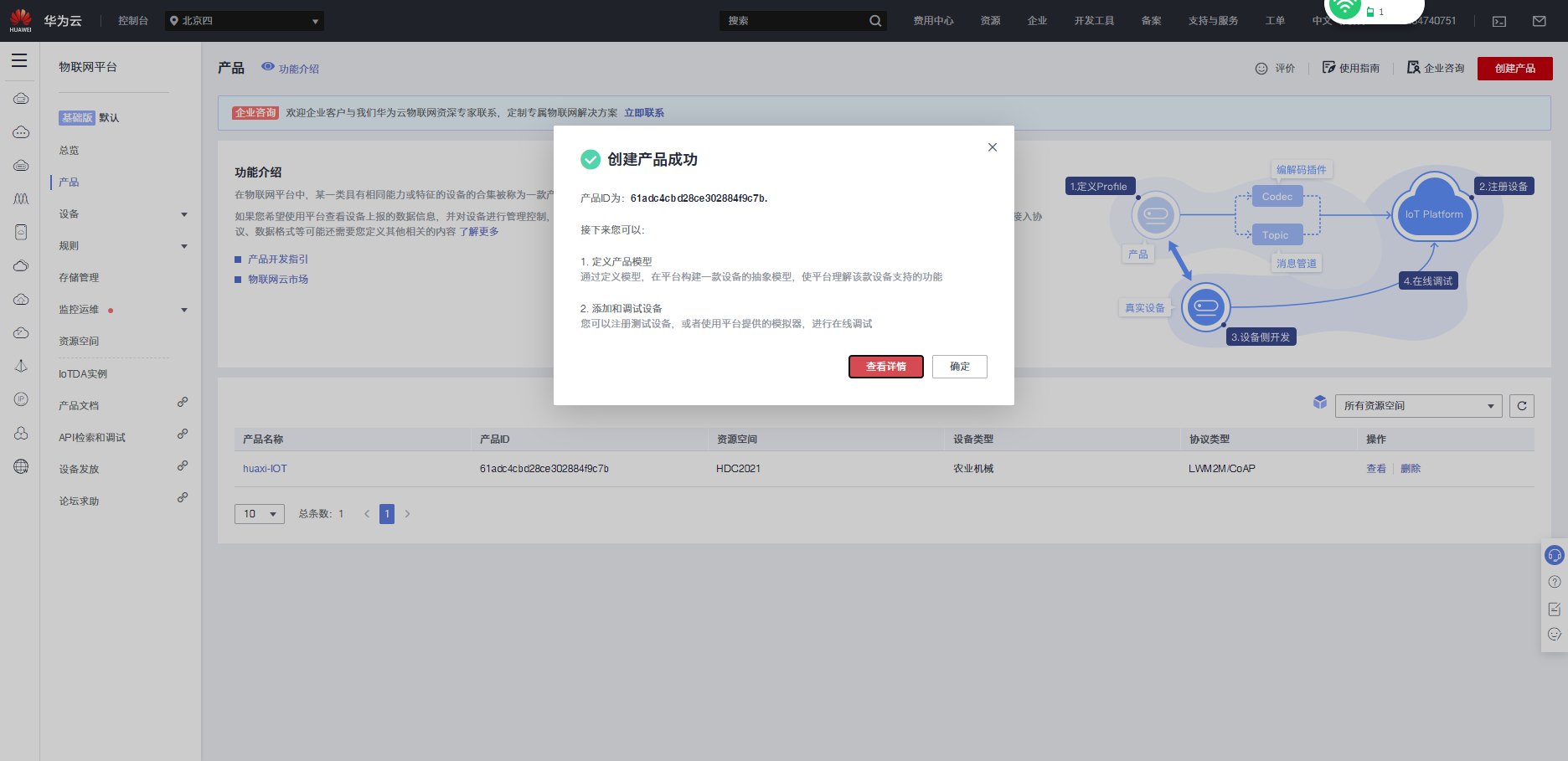Open the 北京四 region dropdown
Viewport: 1568px width, 761px height.
tap(245, 21)
